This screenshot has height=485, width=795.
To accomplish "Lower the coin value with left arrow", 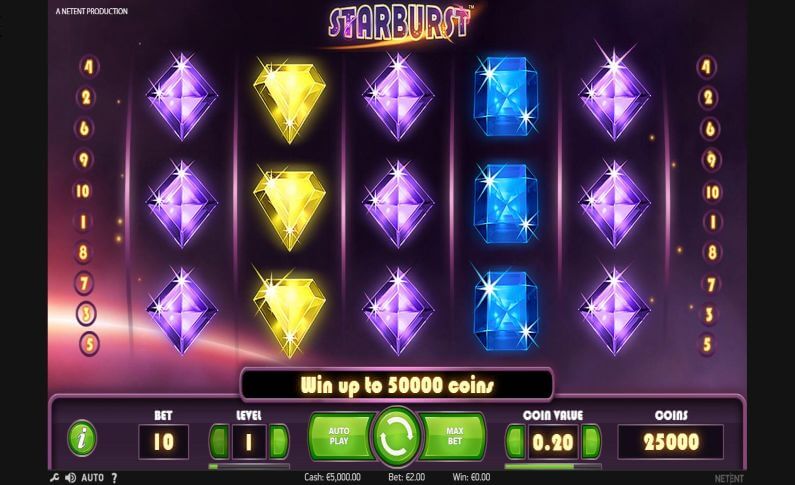I will click(515, 441).
